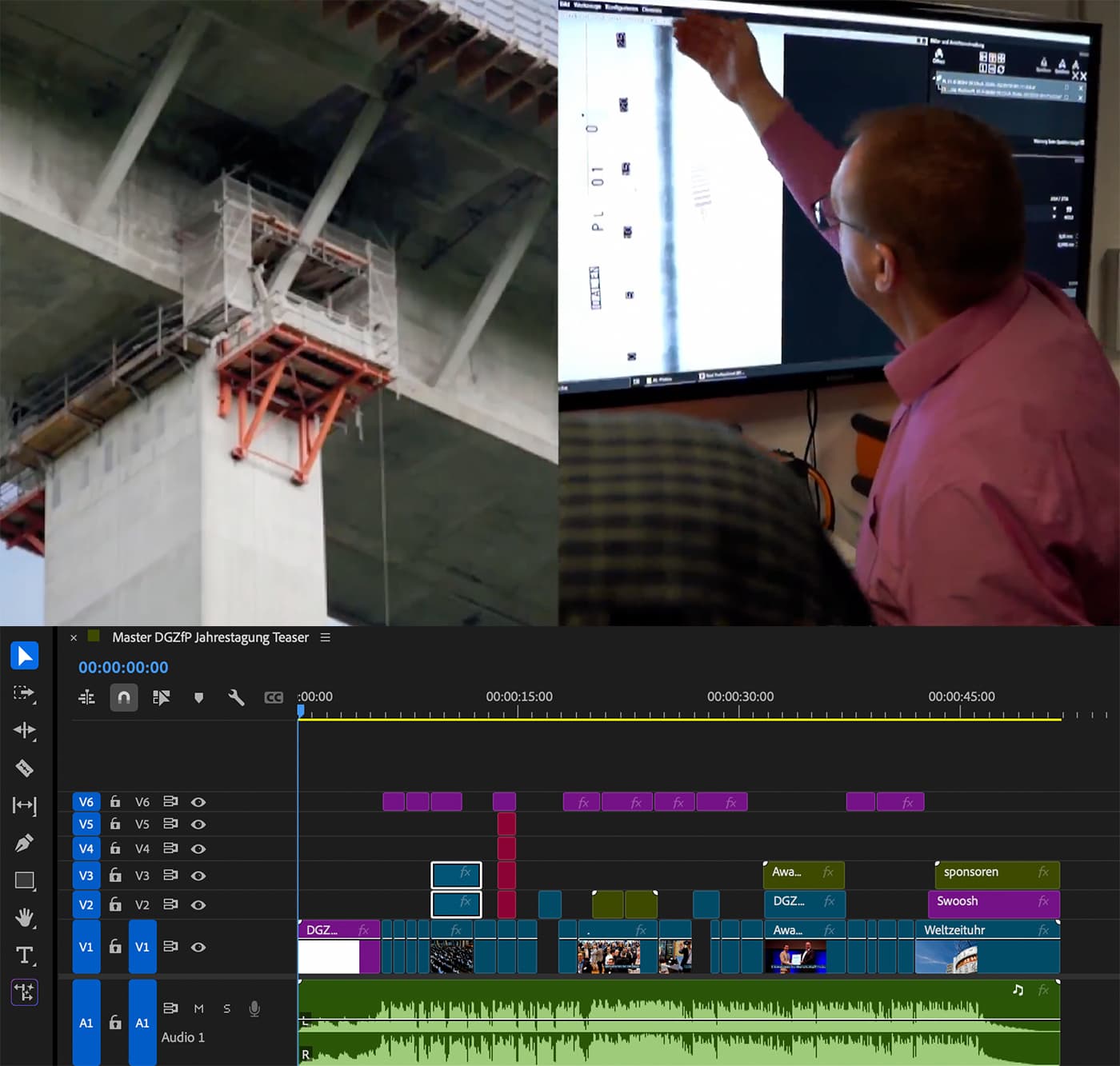Select the Ripple Edit tool
1120x1066 pixels.
click(x=25, y=730)
